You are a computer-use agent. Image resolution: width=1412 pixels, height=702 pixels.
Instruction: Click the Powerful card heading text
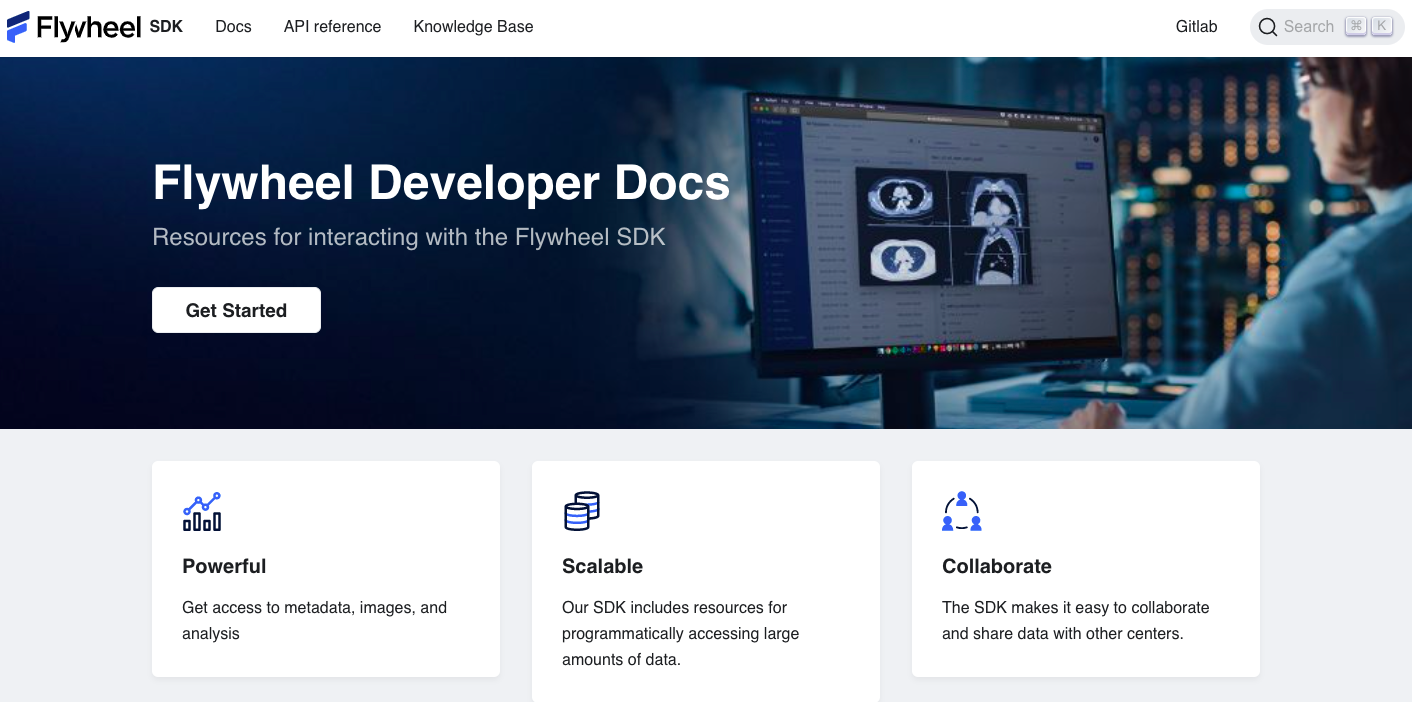[224, 566]
